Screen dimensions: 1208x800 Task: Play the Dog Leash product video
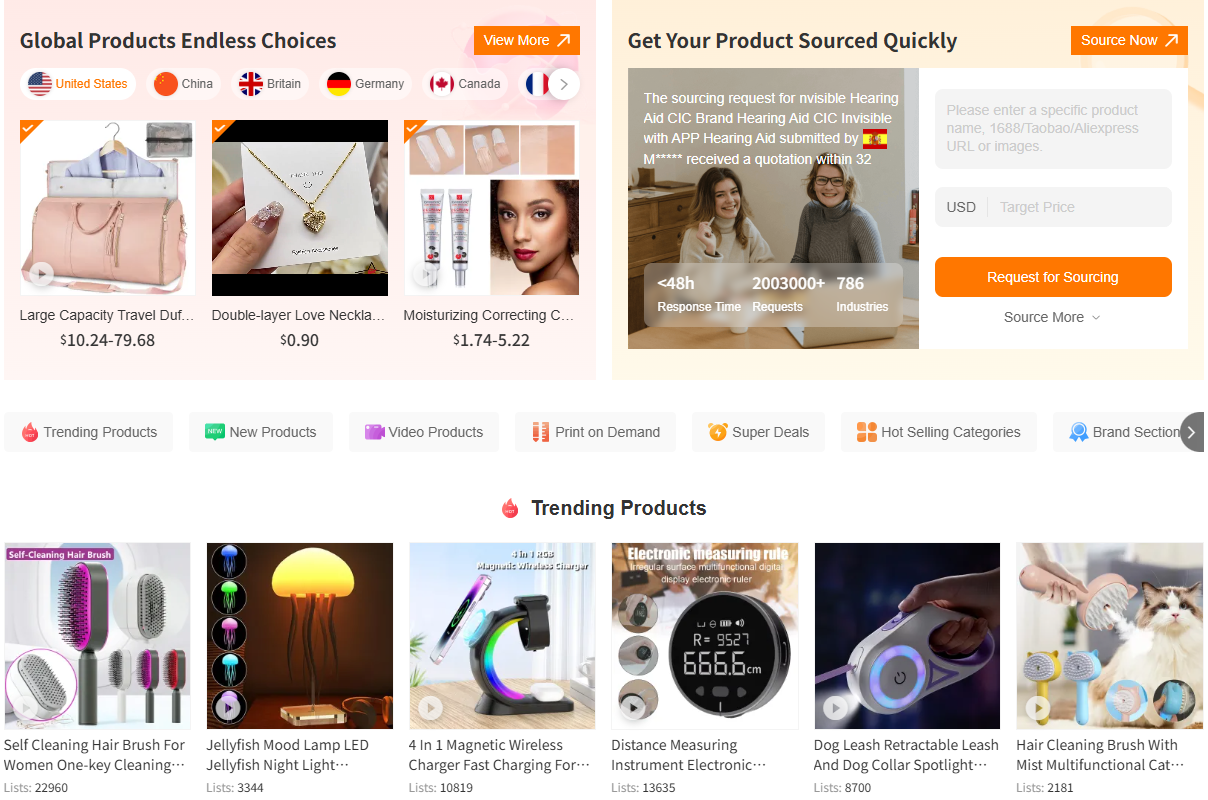836,707
